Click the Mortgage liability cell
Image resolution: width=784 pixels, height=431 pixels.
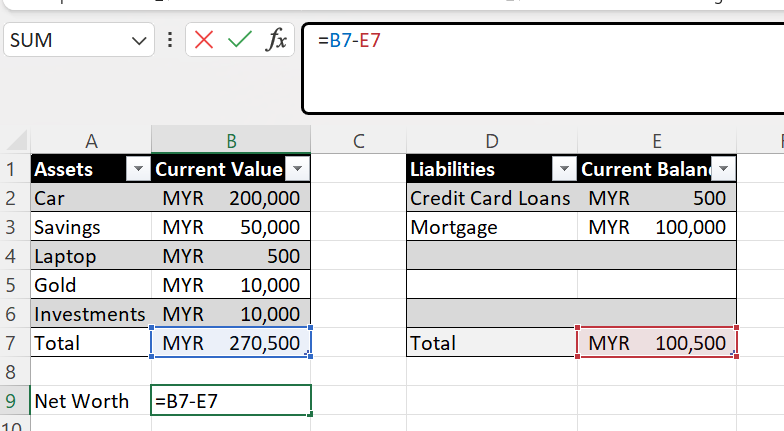[492, 227]
